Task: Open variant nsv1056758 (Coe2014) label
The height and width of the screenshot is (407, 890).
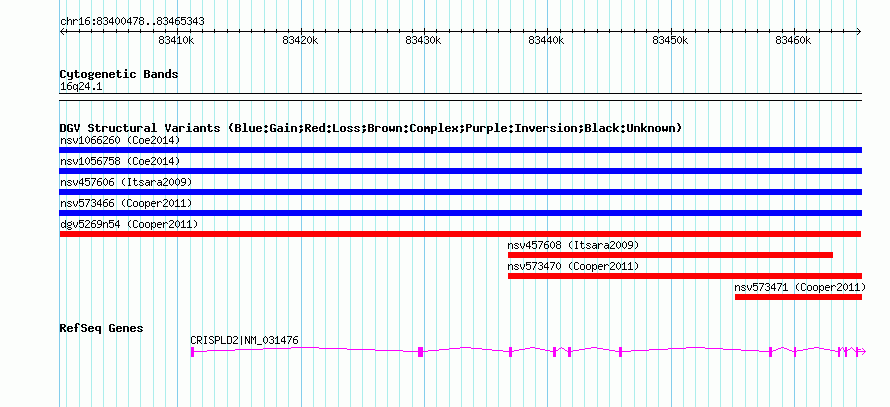Action: [x=120, y=162]
